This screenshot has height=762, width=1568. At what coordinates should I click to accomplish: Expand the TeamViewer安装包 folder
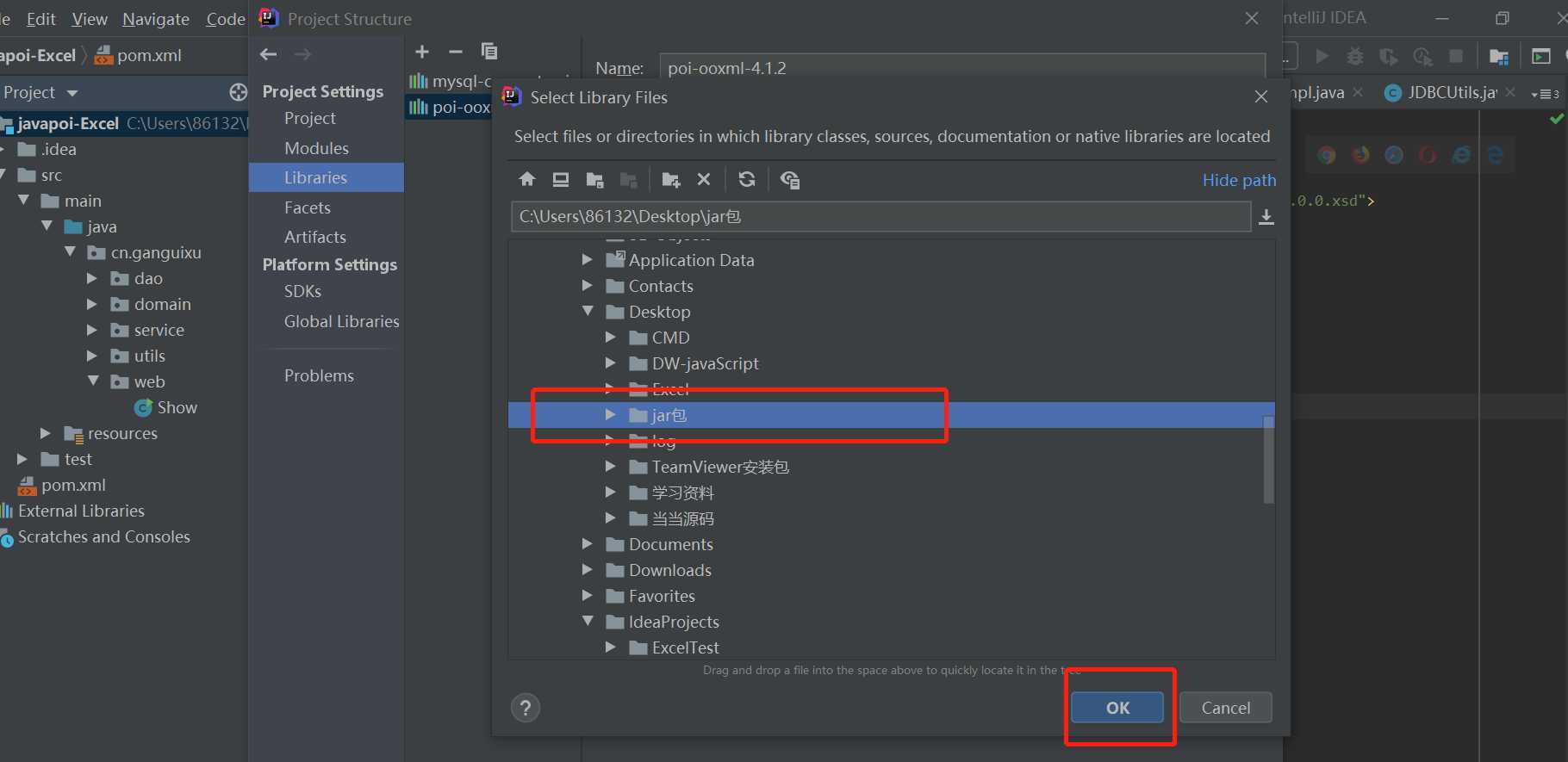point(611,466)
